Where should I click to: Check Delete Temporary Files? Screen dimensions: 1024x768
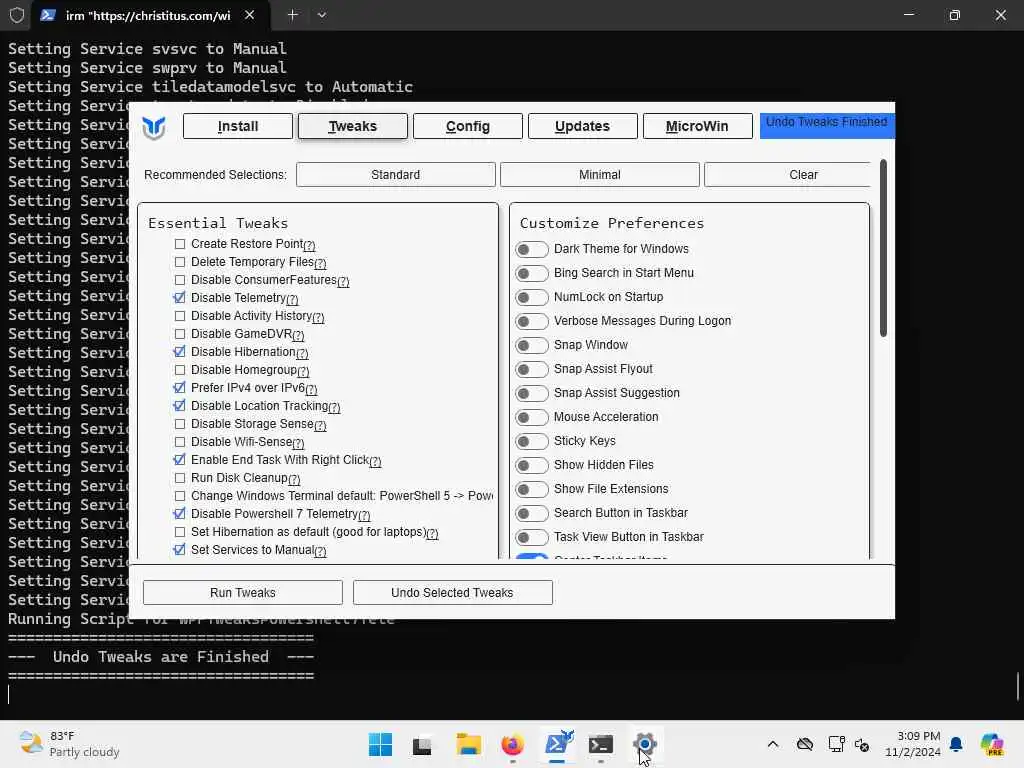[x=180, y=262]
